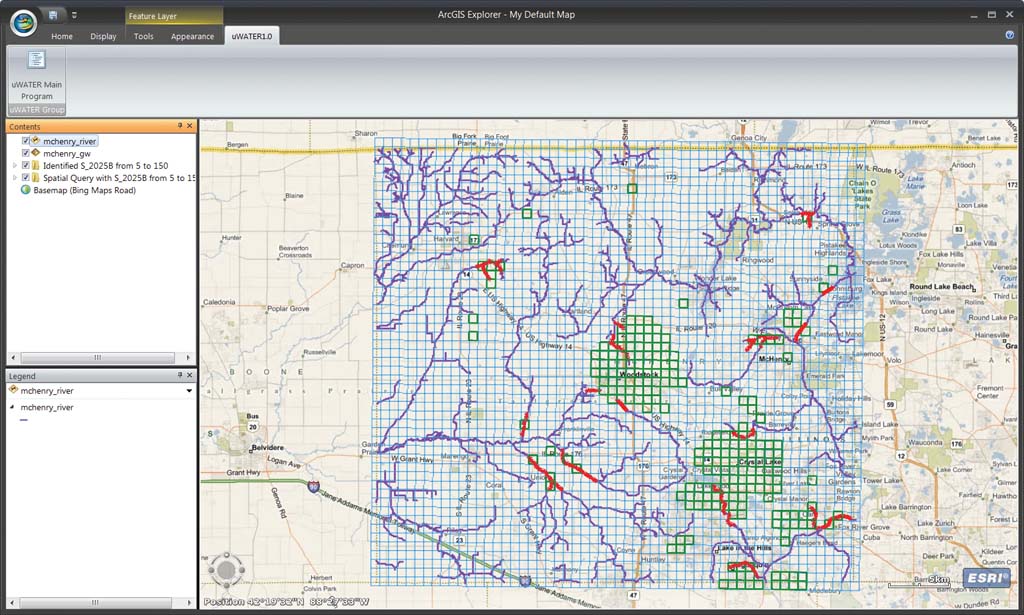Click the Feature Layer contextual tab header
Screen dimensions: 1024x615
tap(174, 16)
